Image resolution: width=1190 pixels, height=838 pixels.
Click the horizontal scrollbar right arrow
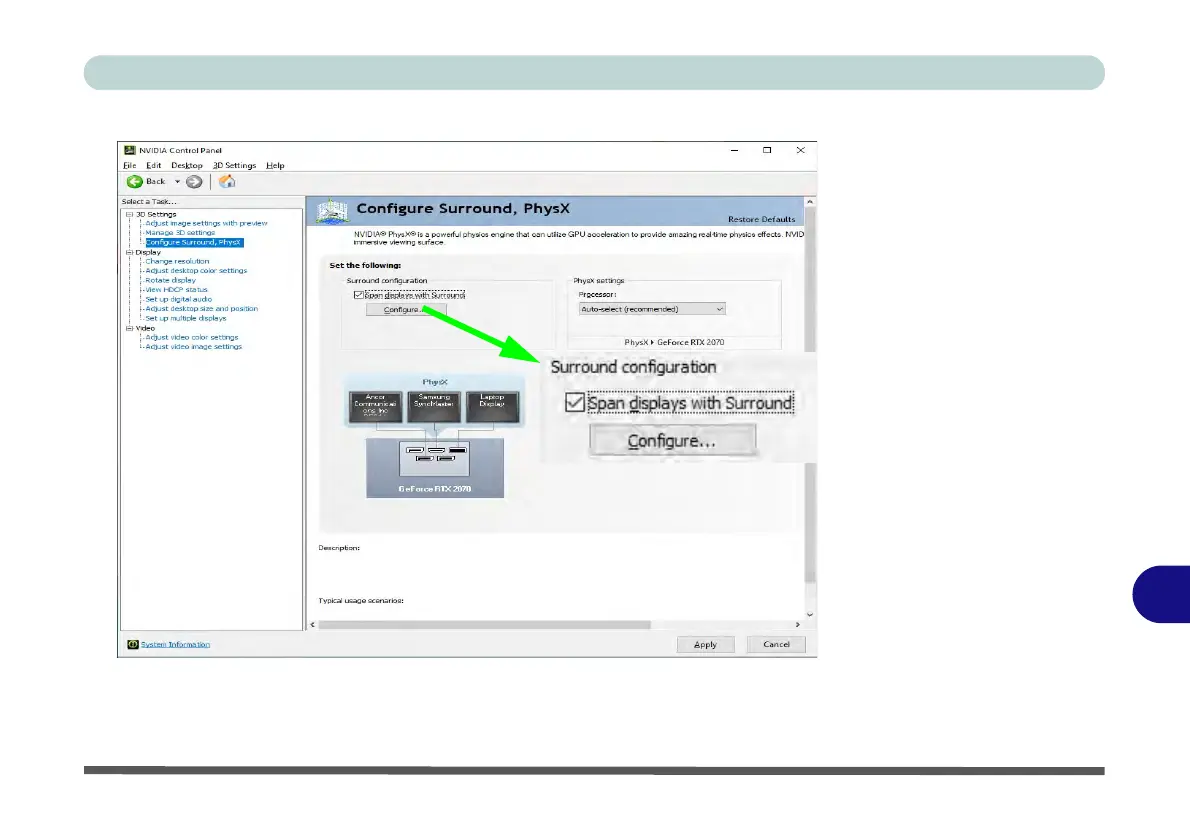(x=798, y=625)
